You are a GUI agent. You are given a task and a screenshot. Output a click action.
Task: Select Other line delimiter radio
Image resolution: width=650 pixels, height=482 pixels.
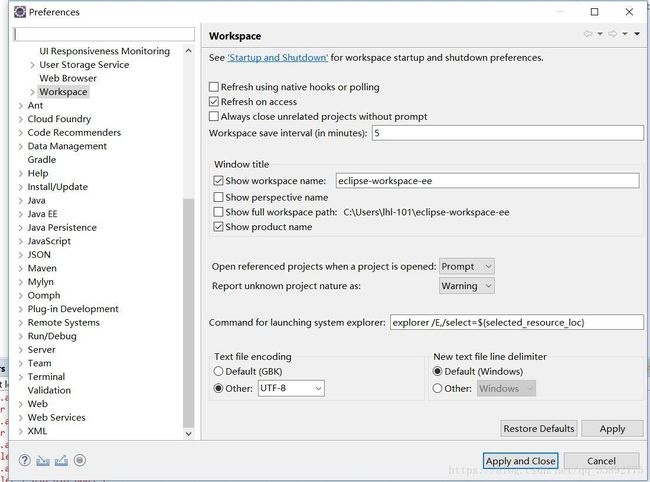click(437, 388)
